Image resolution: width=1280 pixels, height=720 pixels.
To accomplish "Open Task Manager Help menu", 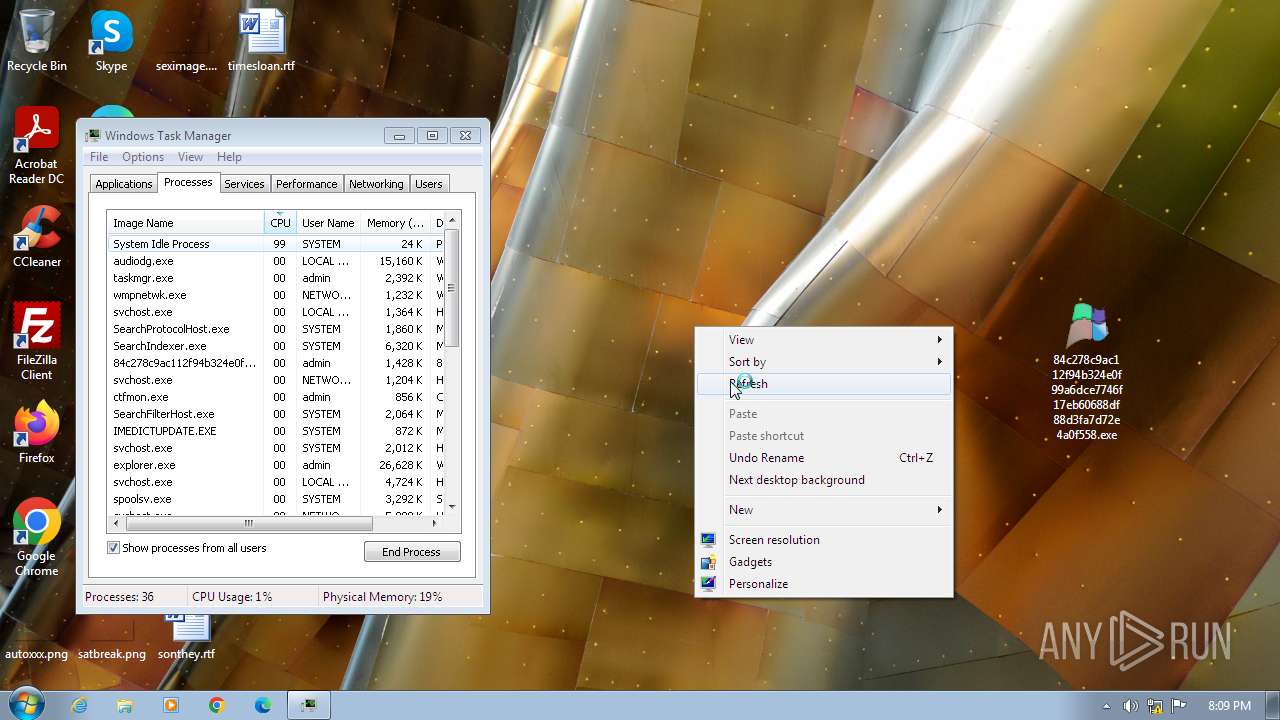I will tap(229, 157).
